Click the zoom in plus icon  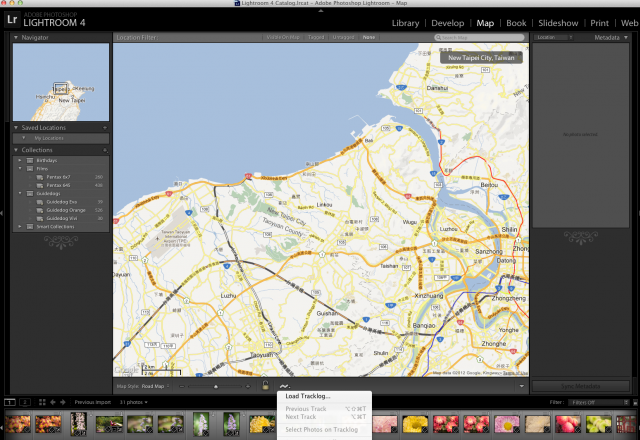(247, 386)
